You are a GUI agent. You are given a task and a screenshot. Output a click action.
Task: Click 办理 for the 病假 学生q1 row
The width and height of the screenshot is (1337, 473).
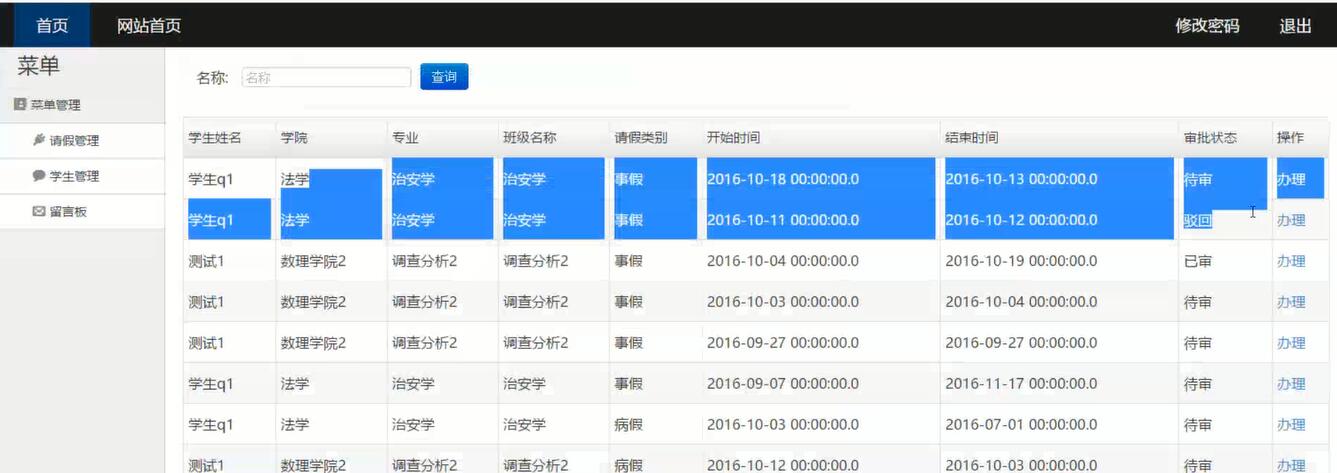point(1291,425)
